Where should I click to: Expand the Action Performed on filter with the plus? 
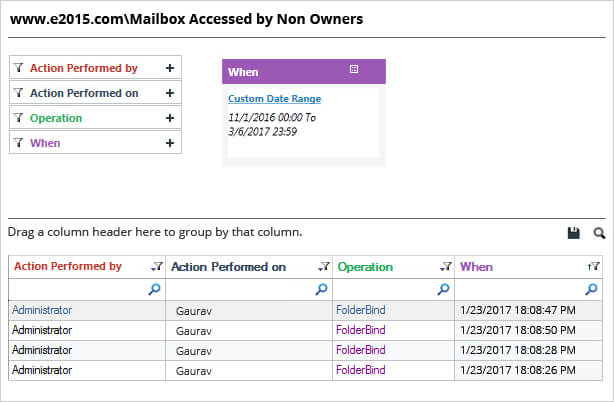(x=170, y=93)
